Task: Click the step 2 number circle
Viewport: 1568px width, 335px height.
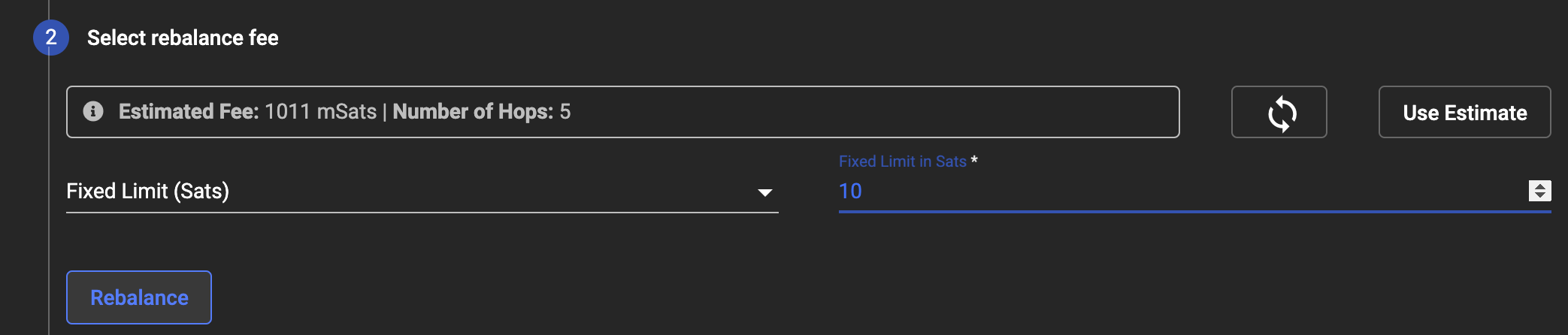Action: click(x=51, y=38)
